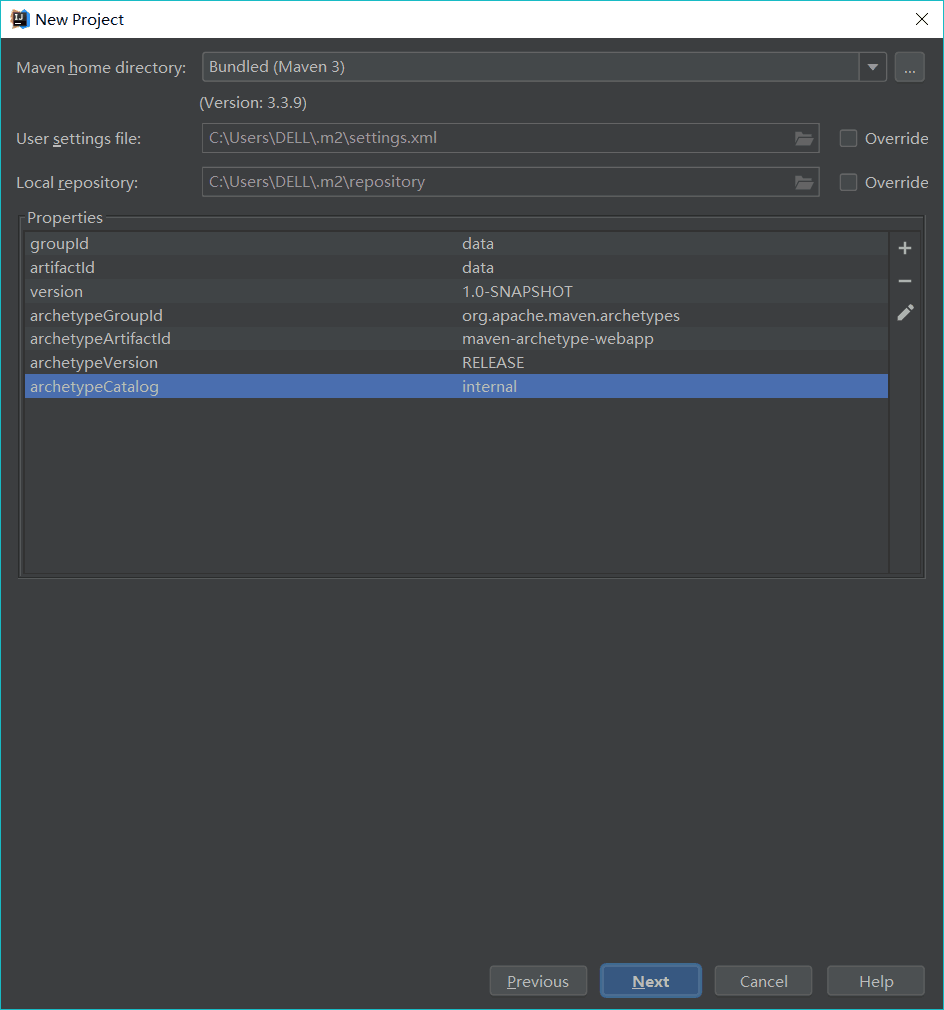Open Help for this dialog
Screen dimensions: 944x1010
tap(876, 981)
